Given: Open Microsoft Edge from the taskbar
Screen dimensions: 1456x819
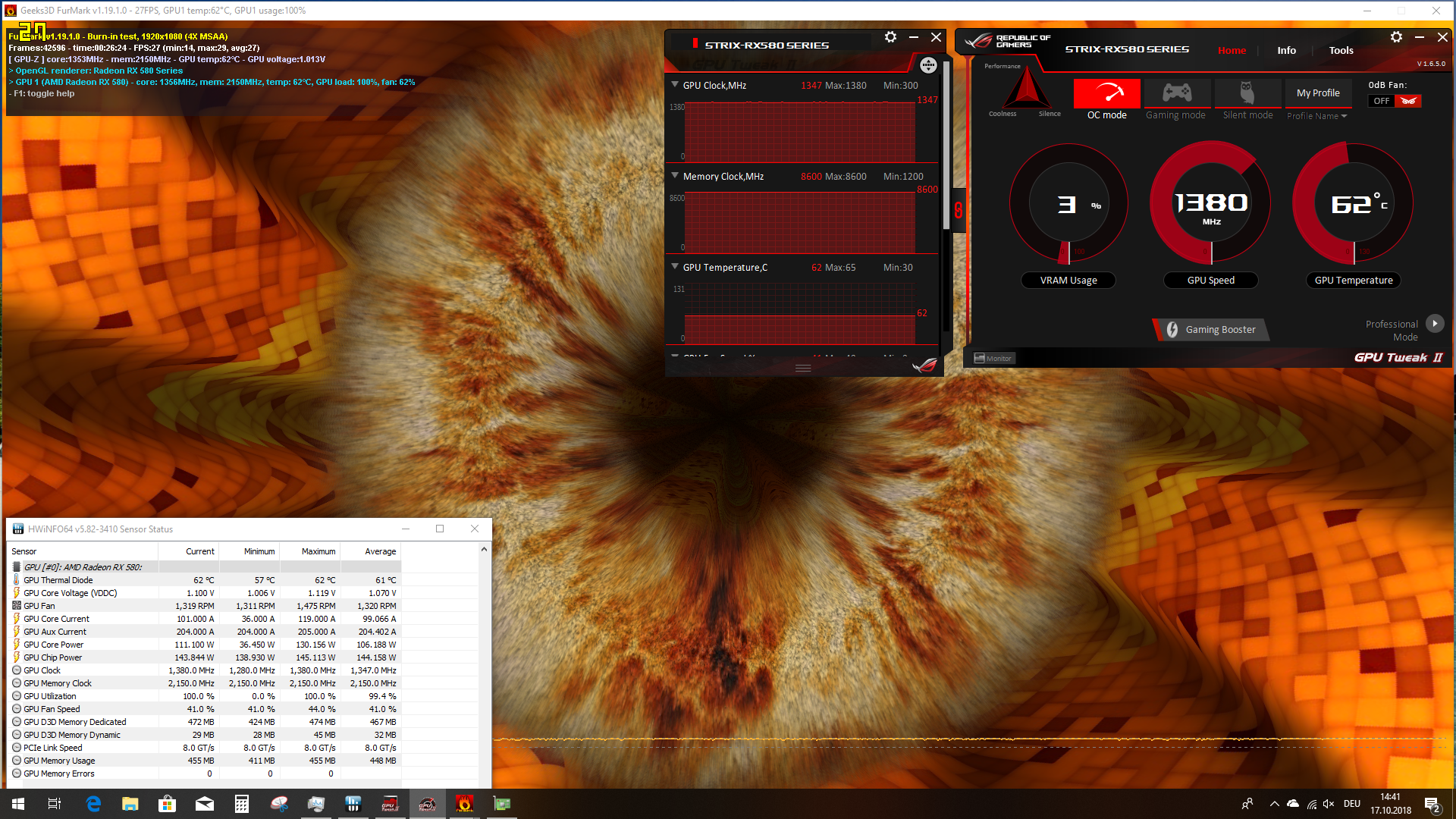Looking at the screenshot, I should point(93,804).
